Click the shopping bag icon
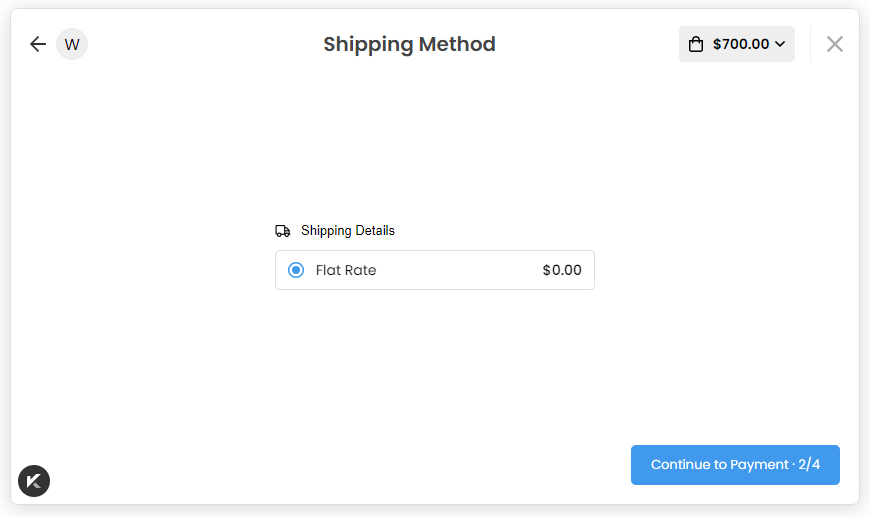 pyautogui.click(x=696, y=44)
